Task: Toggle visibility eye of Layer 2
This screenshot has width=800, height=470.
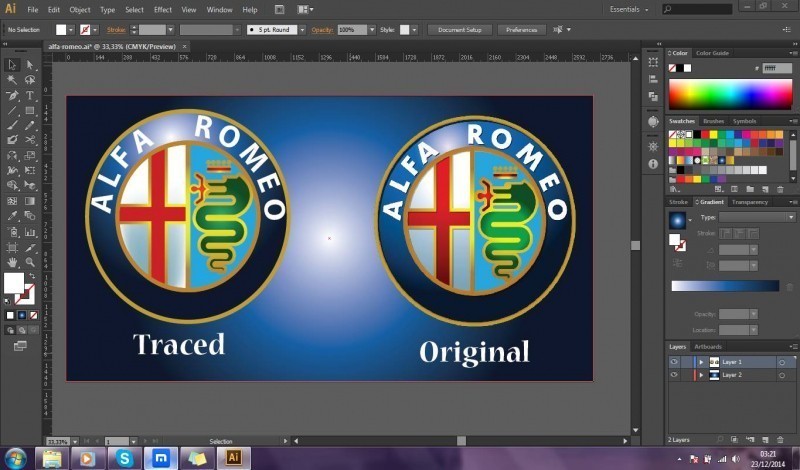Action: point(674,375)
